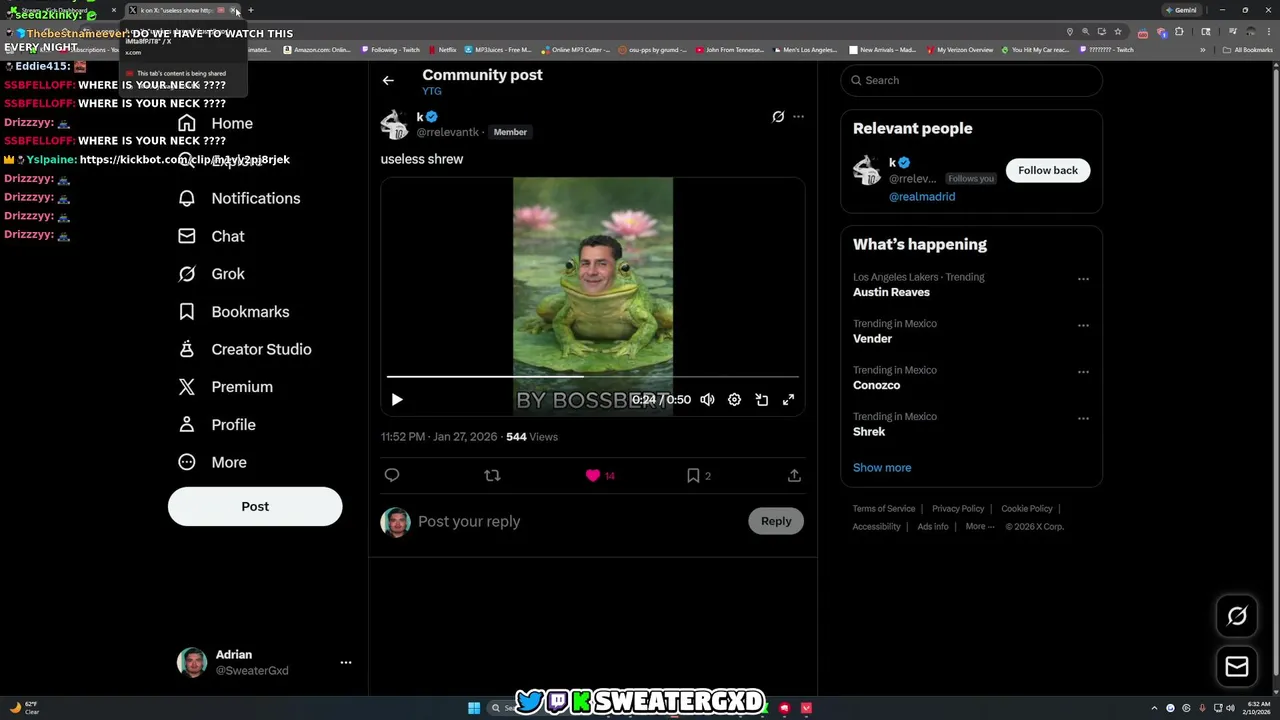Open All Bookmarks folder in bookmarks bar
This screenshot has width=1280, height=720.
coord(1249,50)
